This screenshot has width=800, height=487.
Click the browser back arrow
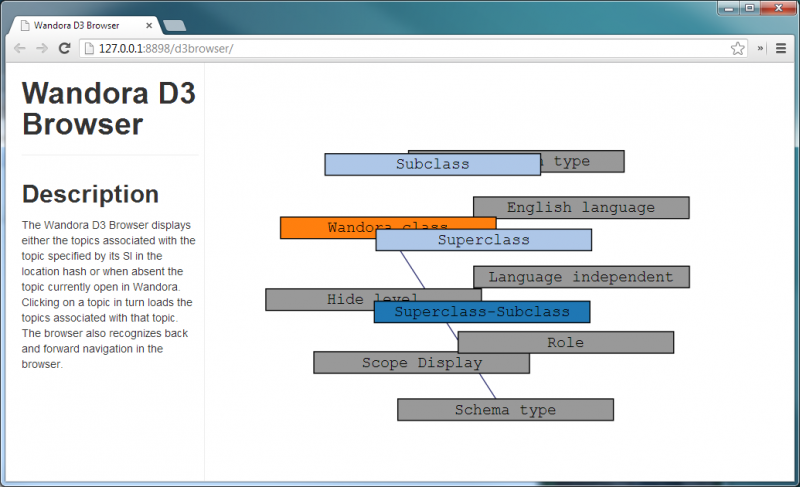point(19,48)
